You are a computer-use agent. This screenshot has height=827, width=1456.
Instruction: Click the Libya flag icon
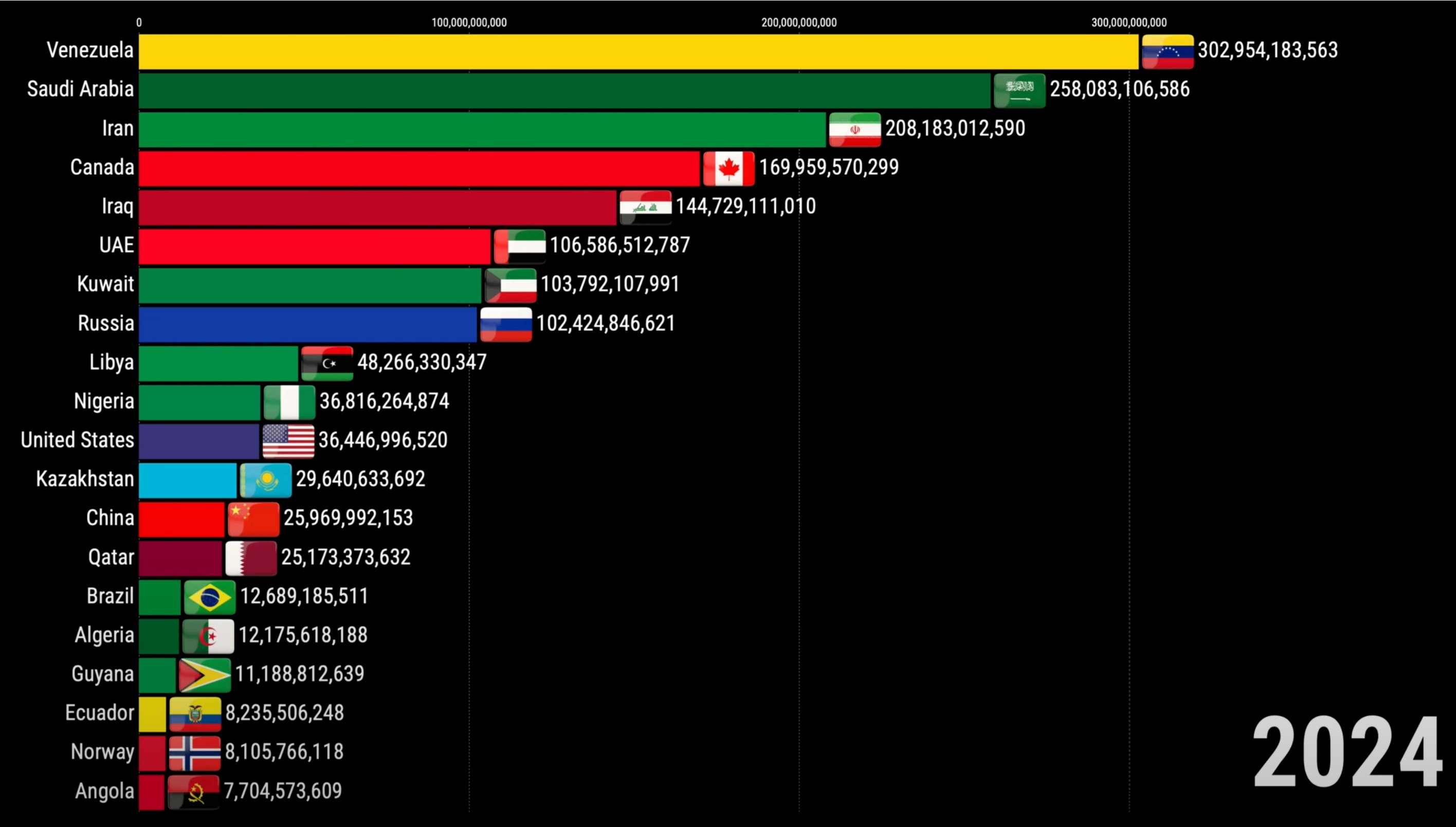pyautogui.click(x=327, y=363)
